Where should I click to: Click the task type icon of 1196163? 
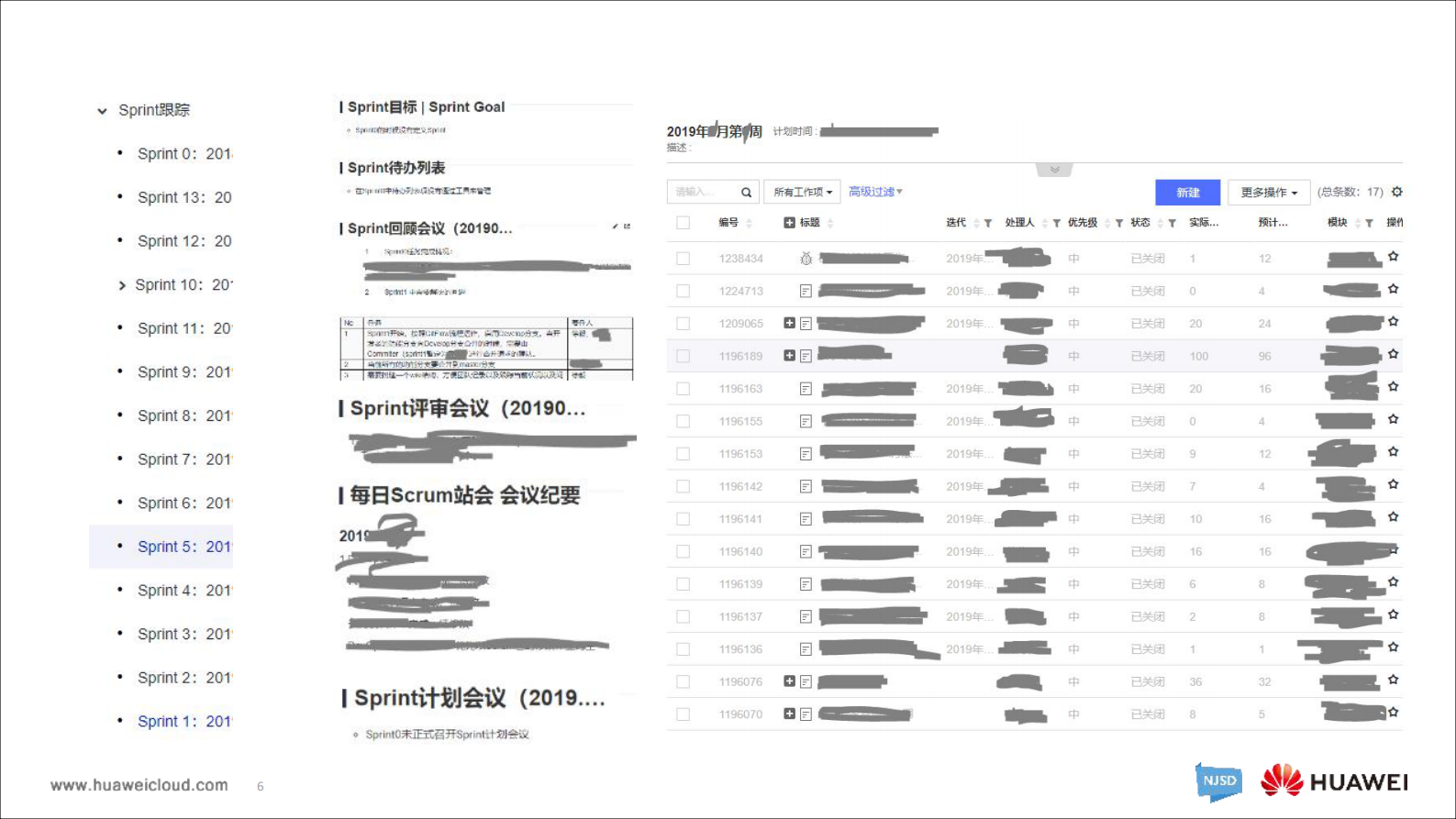pyautogui.click(x=806, y=389)
